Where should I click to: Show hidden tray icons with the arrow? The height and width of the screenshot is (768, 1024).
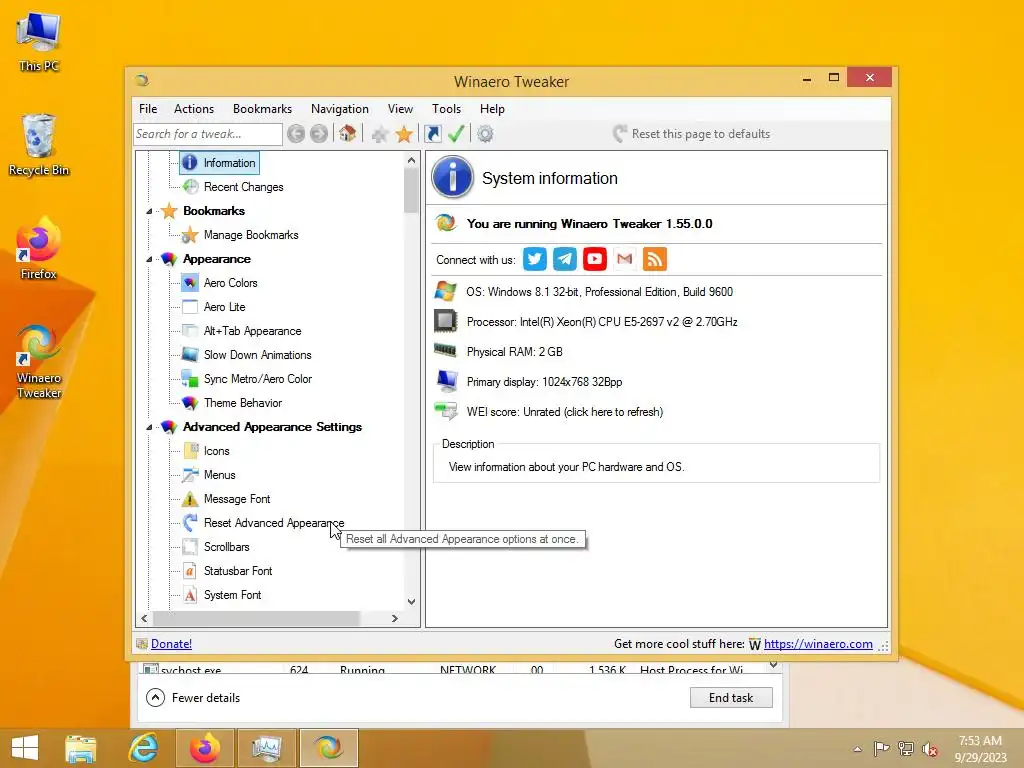(857, 749)
